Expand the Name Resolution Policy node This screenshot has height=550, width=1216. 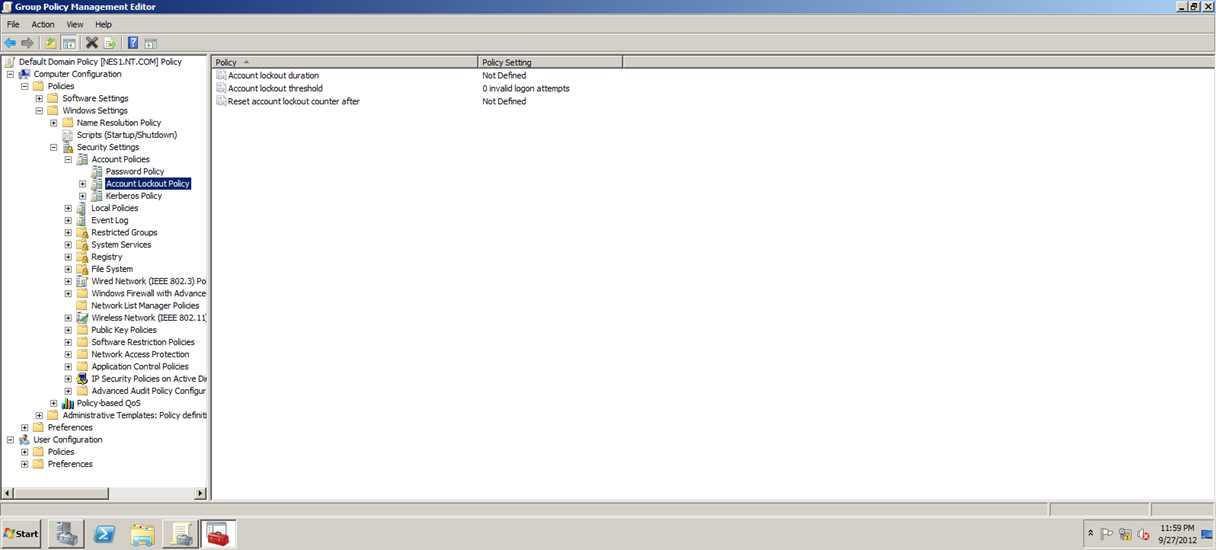click(54, 123)
